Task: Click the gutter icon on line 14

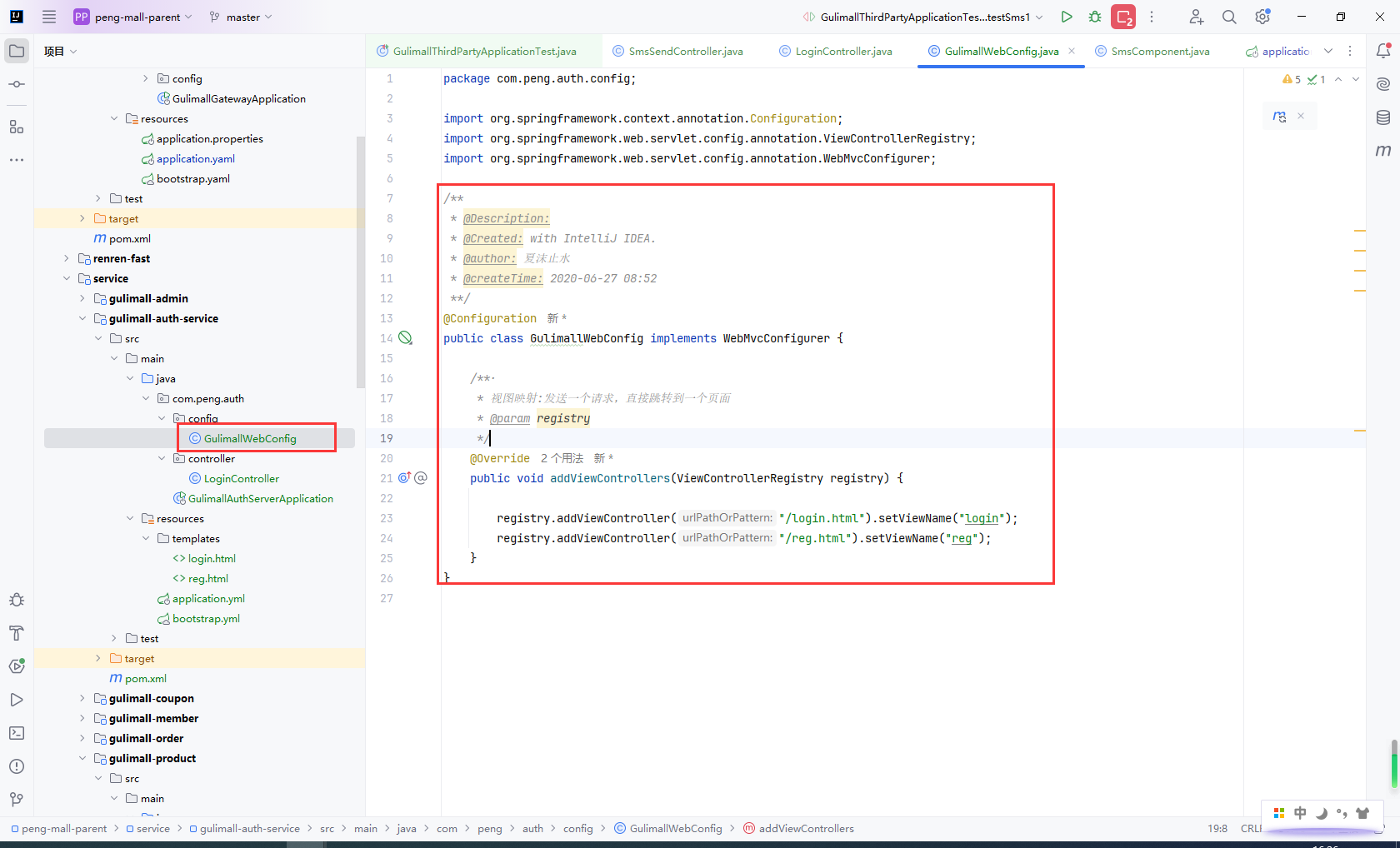Action: click(x=405, y=338)
